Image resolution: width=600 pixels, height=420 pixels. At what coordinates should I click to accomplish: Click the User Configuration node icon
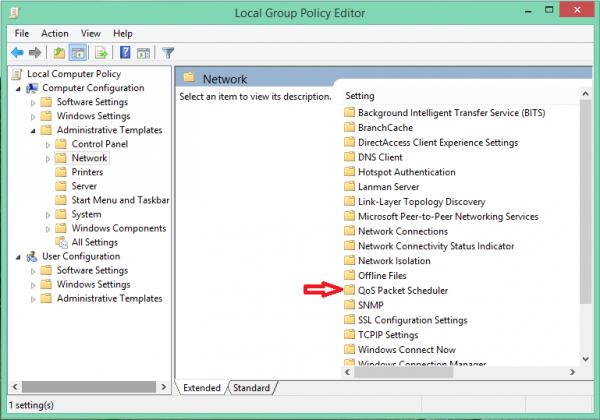(32, 256)
